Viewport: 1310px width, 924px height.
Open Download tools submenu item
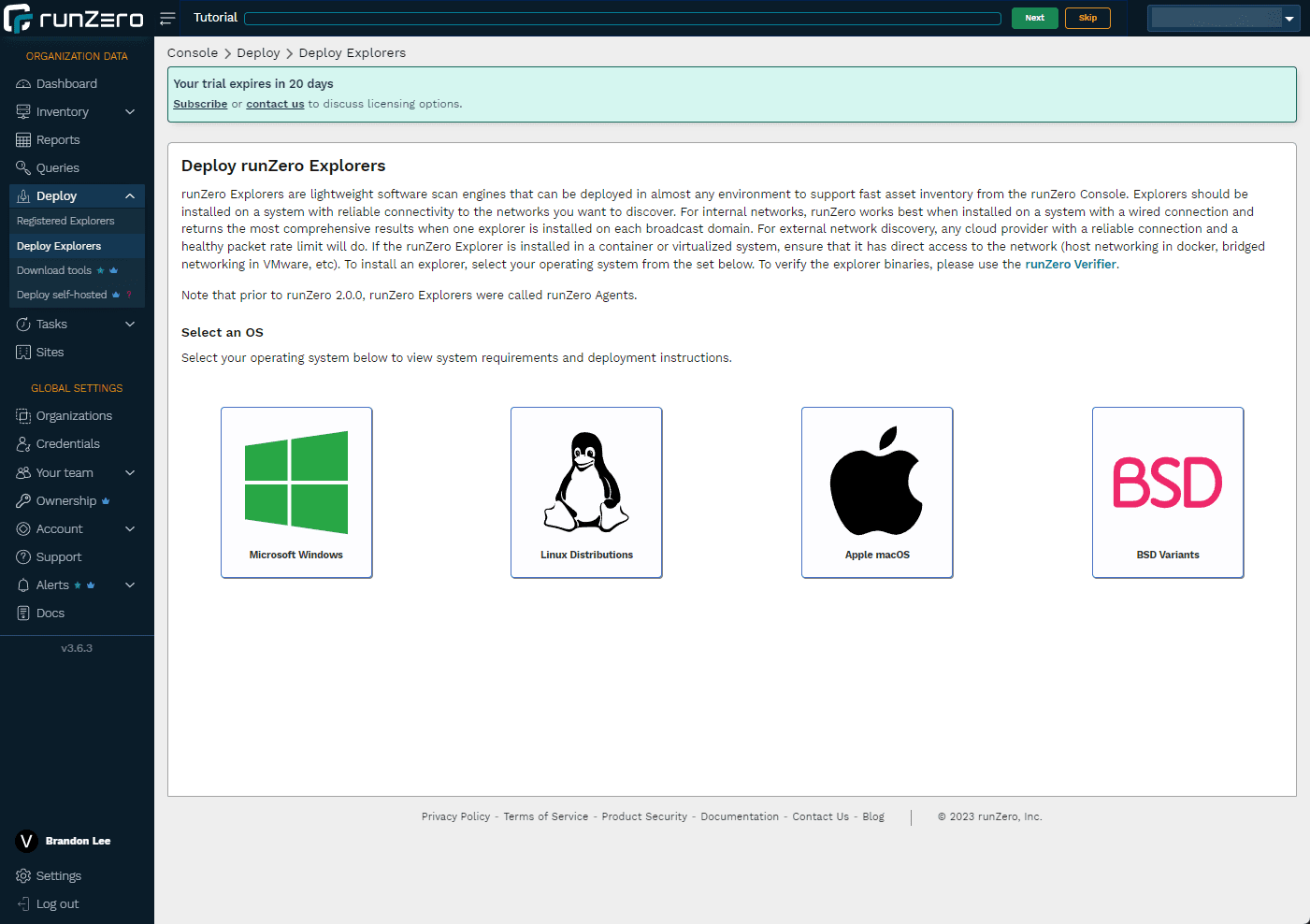click(77, 270)
